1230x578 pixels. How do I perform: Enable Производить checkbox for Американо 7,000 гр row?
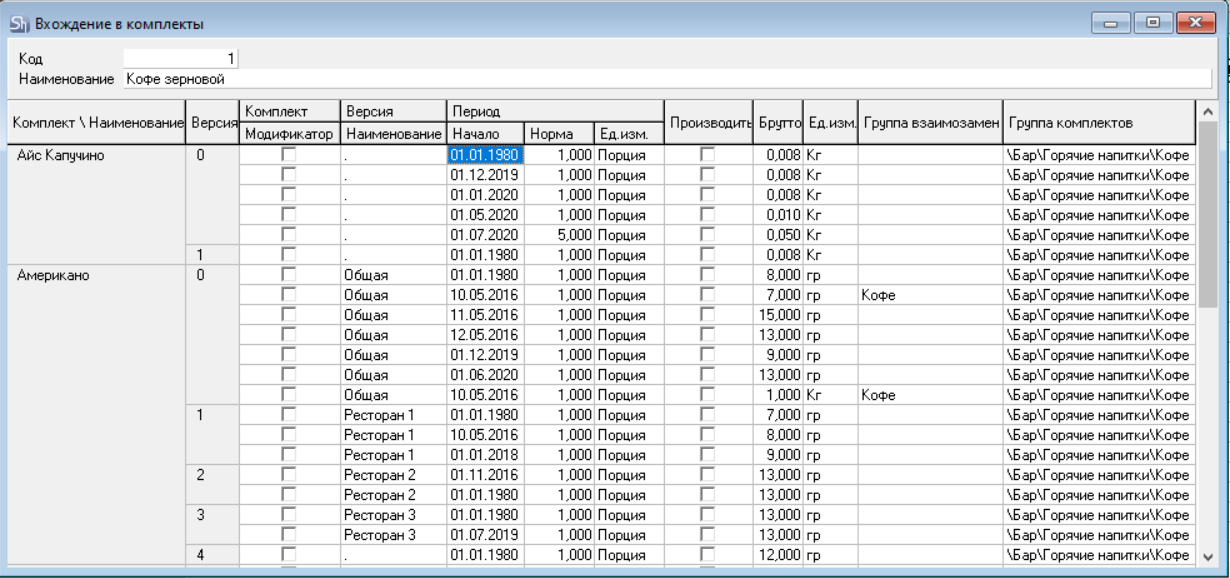click(708, 295)
